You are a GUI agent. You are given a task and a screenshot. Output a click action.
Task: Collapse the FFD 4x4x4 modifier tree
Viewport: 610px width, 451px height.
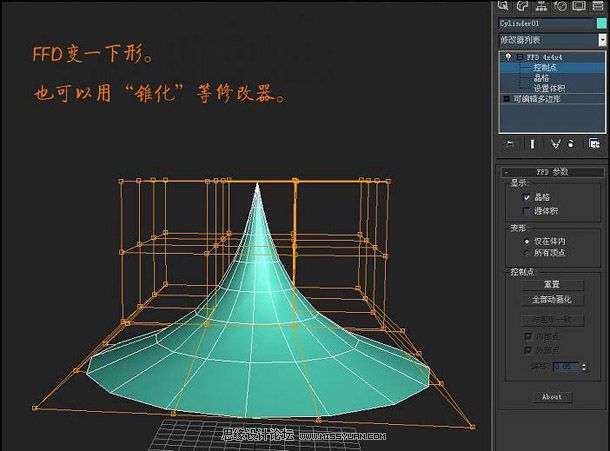tap(520, 57)
